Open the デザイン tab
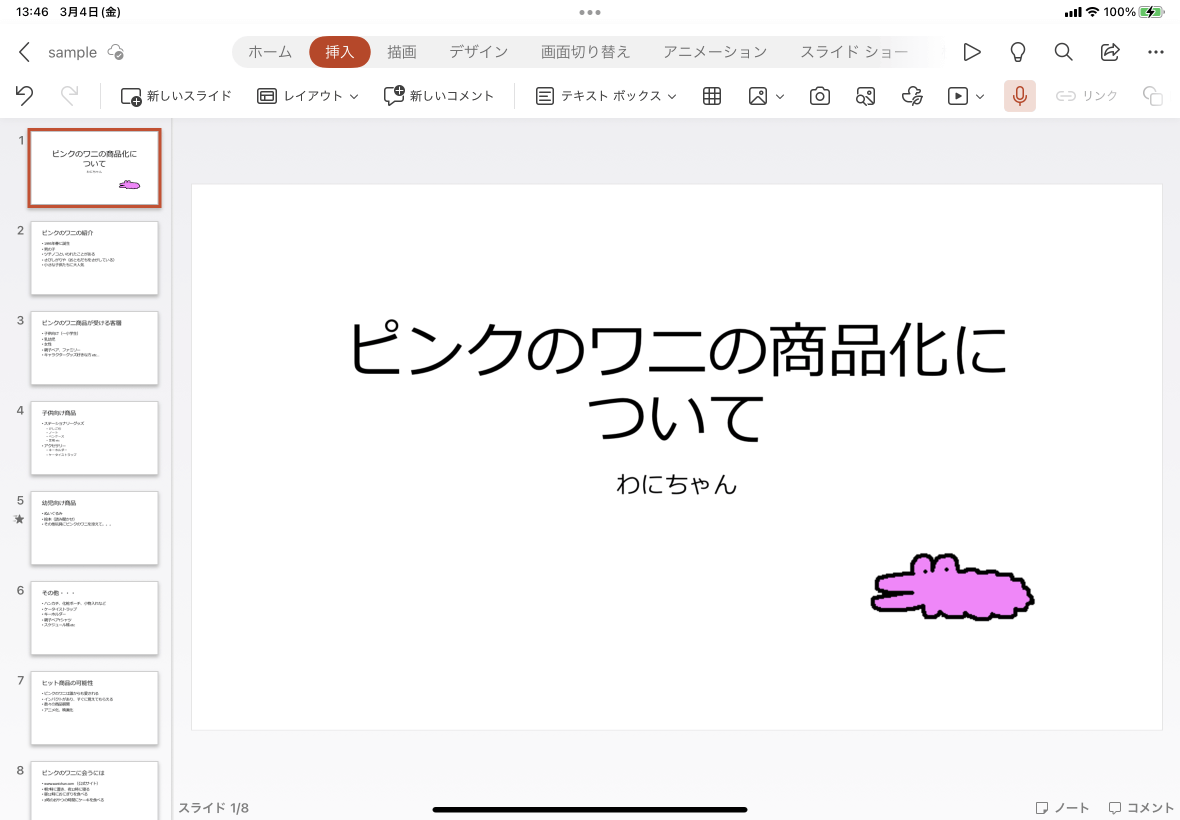 pos(479,52)
